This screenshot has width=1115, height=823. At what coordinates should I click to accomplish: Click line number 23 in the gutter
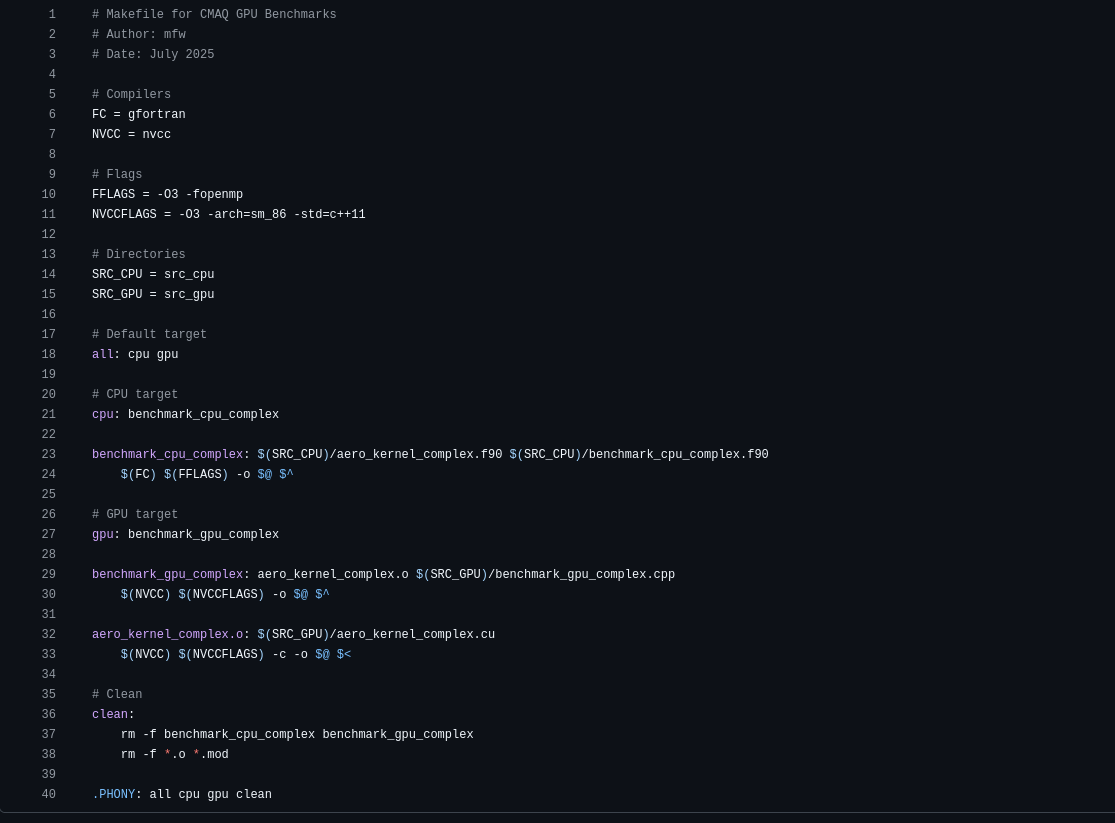[x=49, y=455]
